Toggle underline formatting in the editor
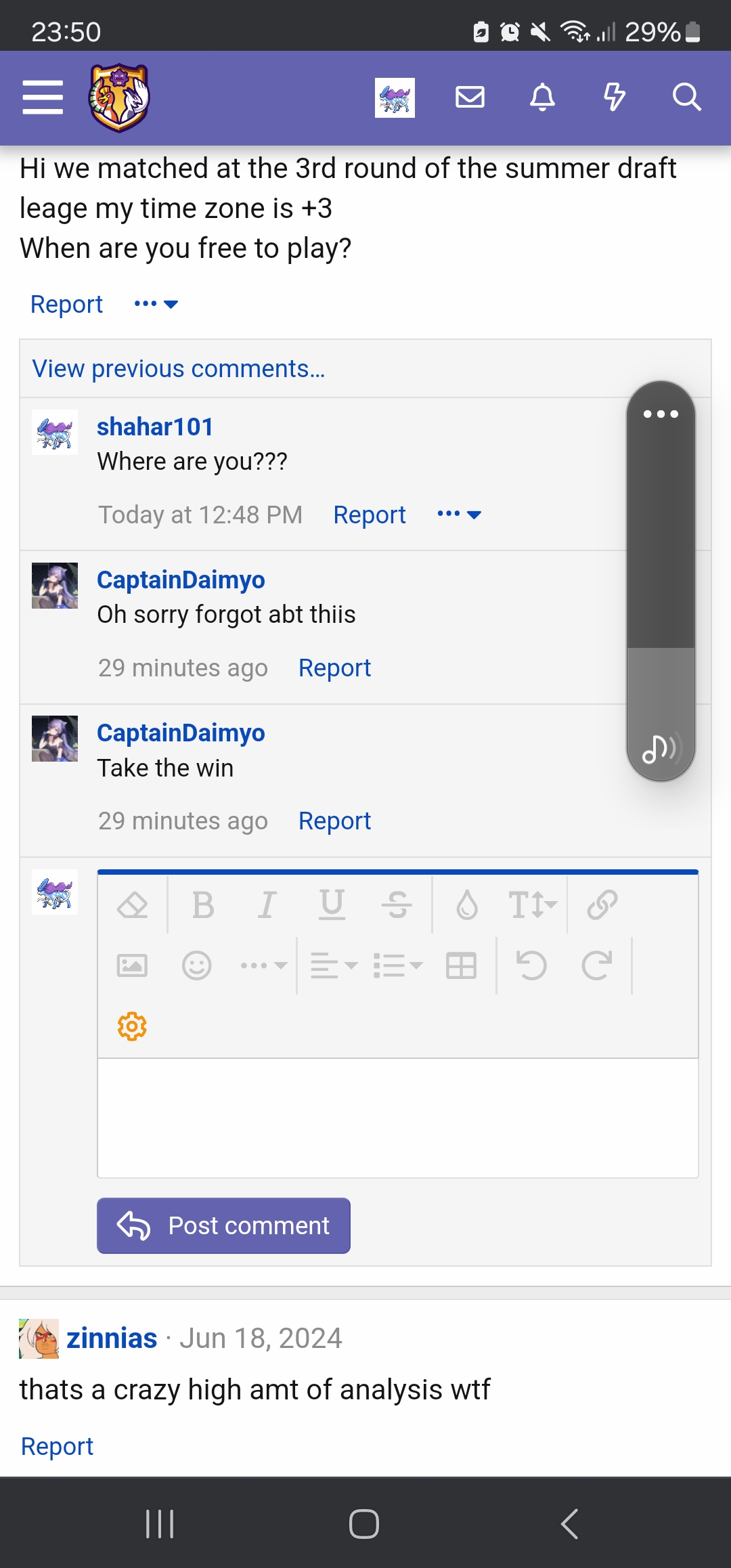 (x=332, y=905)
